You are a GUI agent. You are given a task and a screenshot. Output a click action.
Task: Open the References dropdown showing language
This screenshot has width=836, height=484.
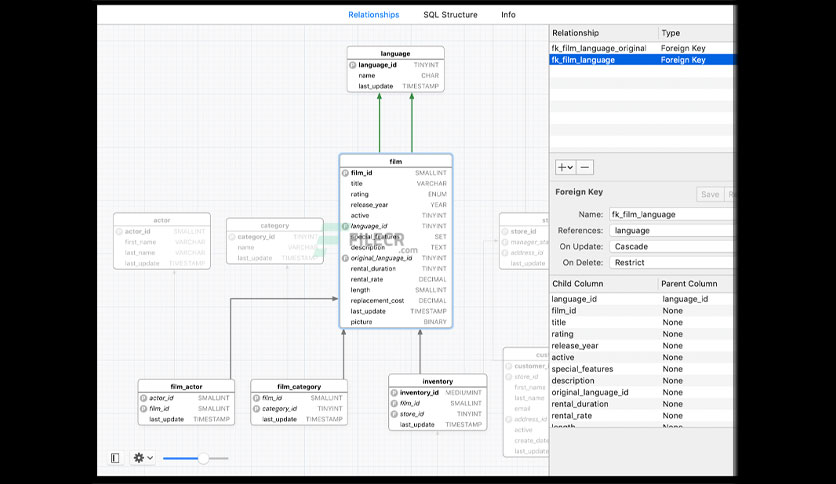tap(671, 230)
